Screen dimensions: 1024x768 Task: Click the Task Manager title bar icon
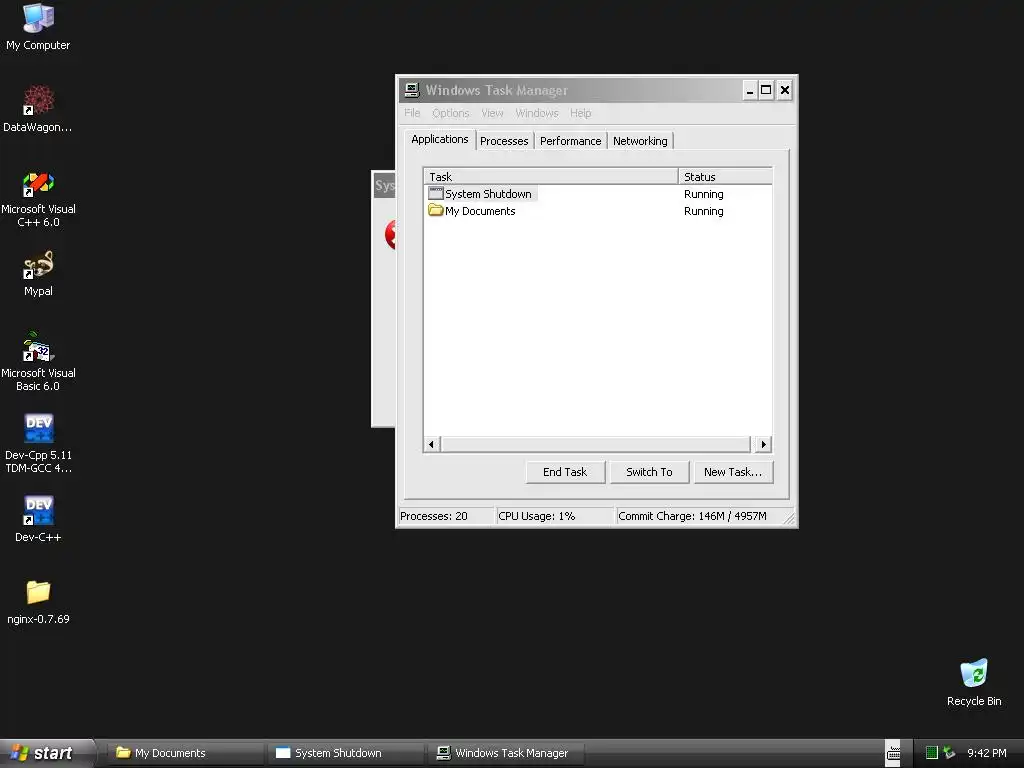tap(411, 90)
